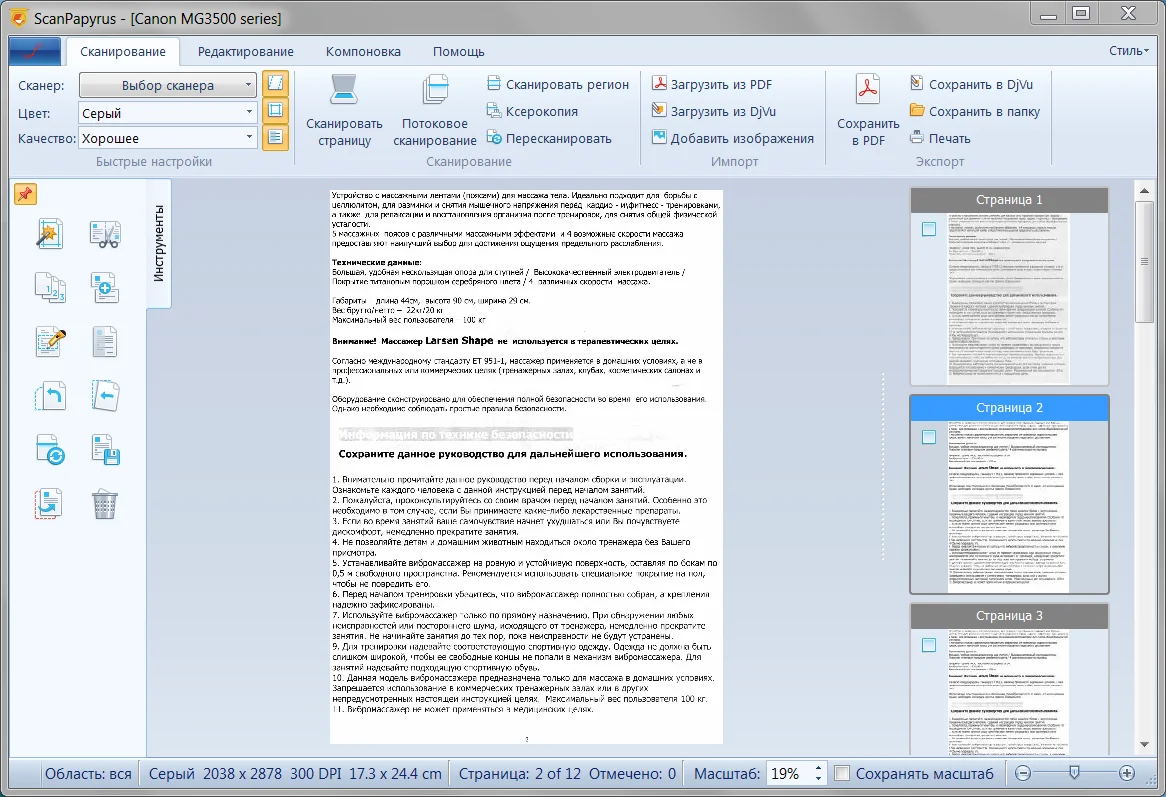Tick the checkbox on the Страница 1 thumbnail
Image resolution: width=1166 pixels, height=797 pixels.
[929, 229]
